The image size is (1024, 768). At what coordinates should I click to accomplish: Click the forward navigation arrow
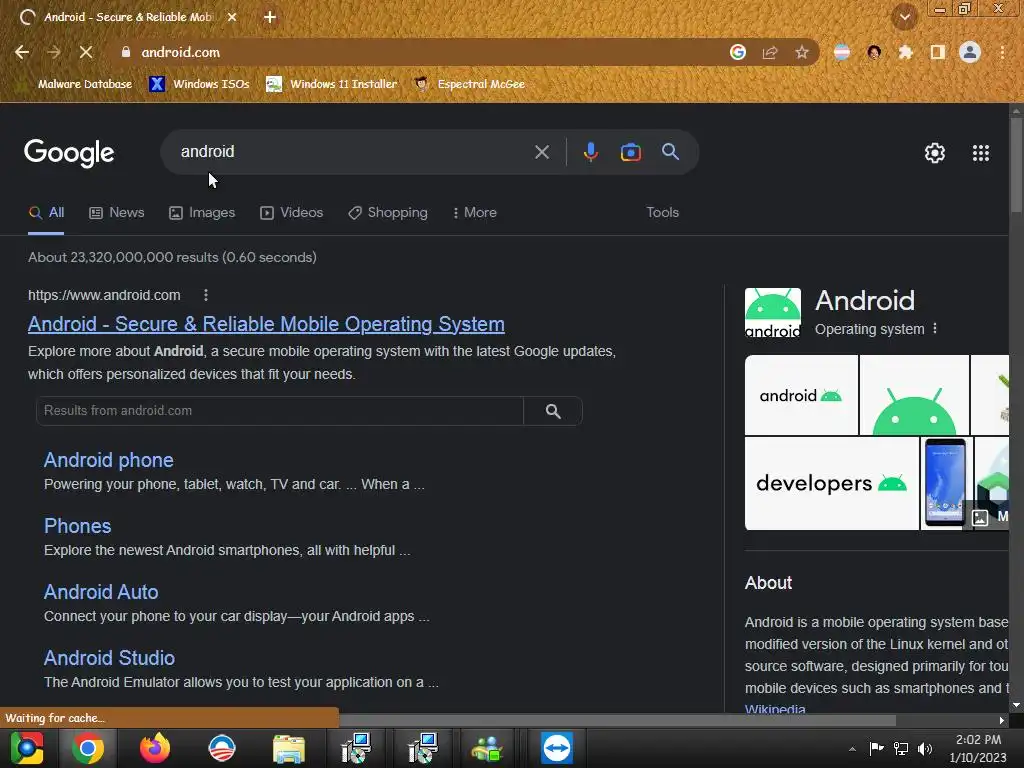pyautogui.click(x=54, y=52)
